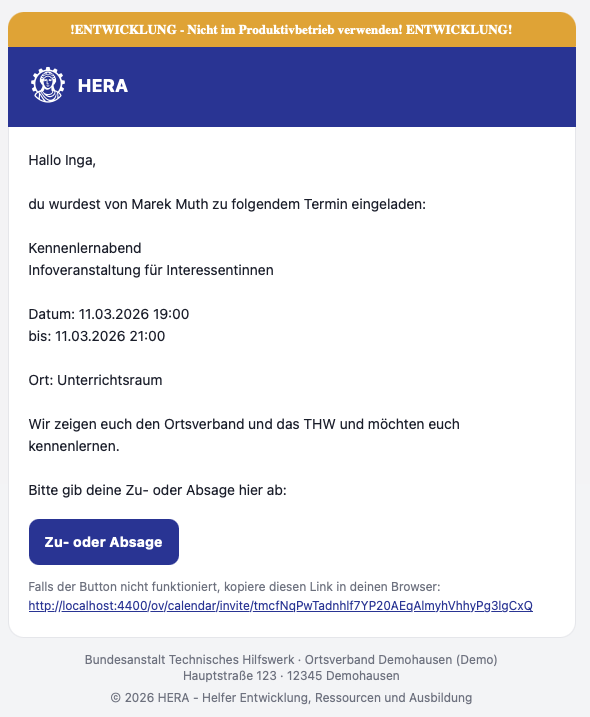The width and height of the screenshot is (590, 717).
Task: Click the Hallo Inga greeting line
Action: (62, 161)
